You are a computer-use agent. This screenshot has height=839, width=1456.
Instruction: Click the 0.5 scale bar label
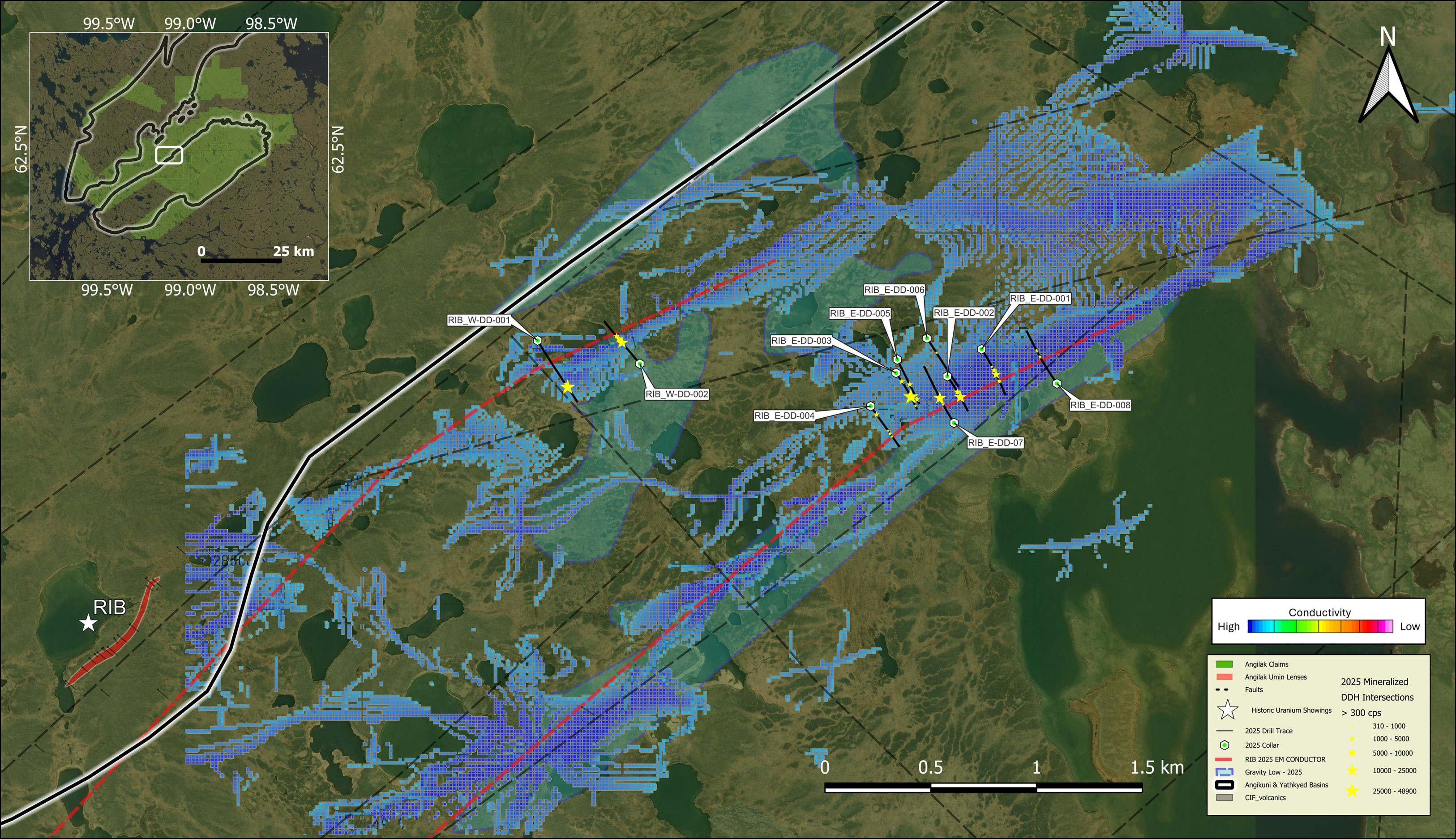coord(930,767)
